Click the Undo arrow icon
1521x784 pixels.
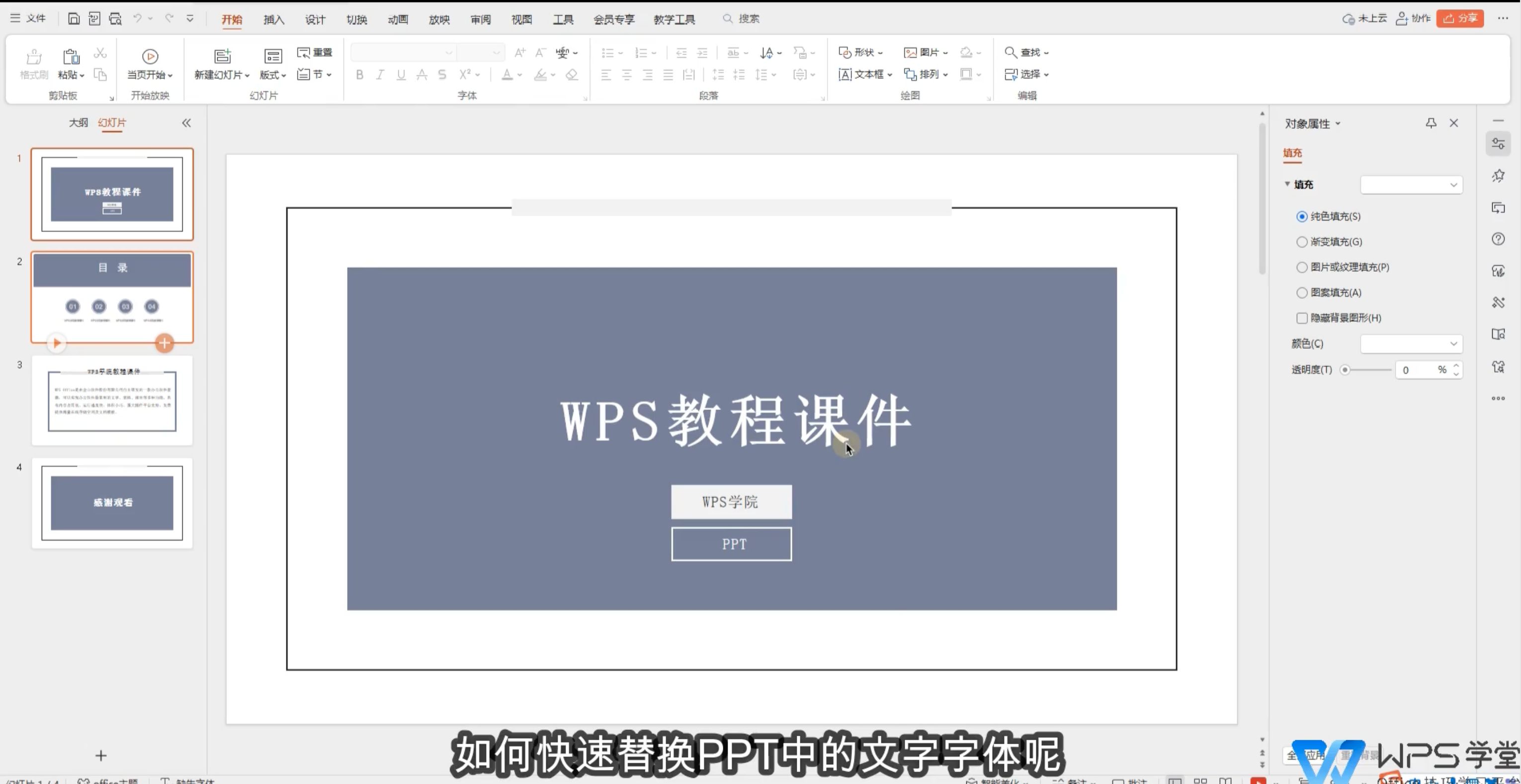pyautogui.click(x=137, y=19)
